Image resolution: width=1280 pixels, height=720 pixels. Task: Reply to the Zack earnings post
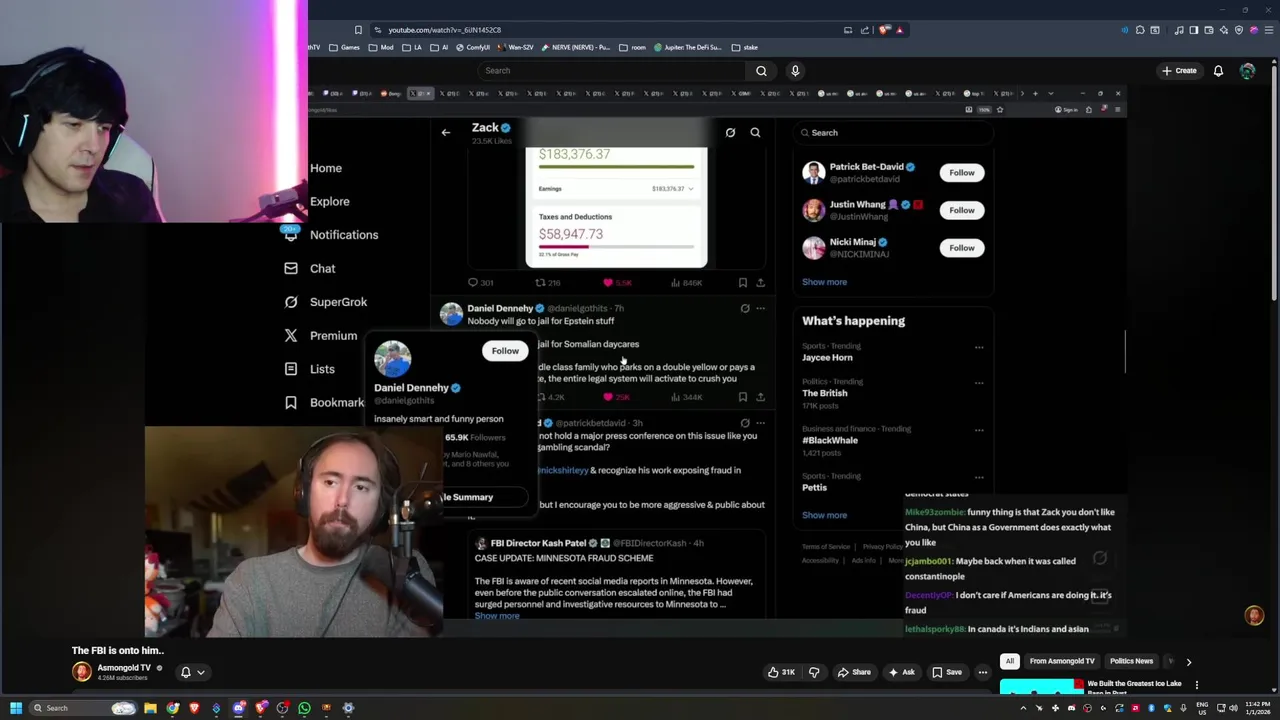click(x=473, y=283)
